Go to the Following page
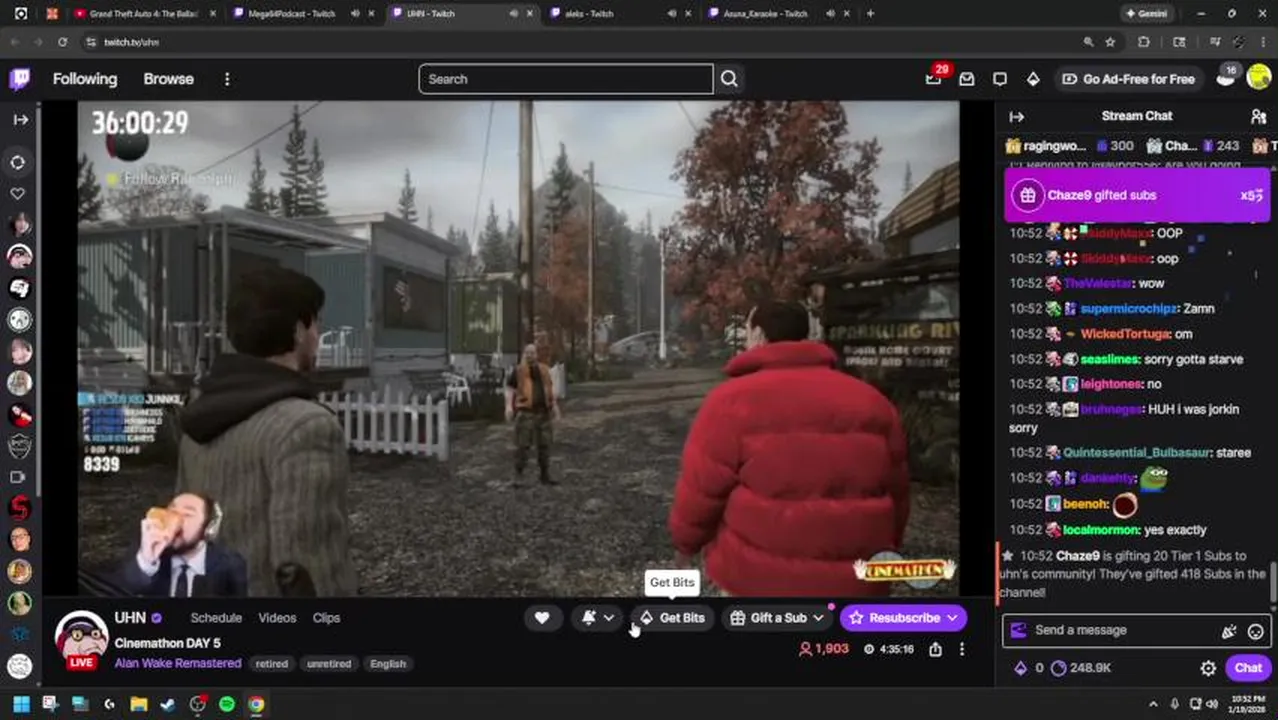Viewport: 1278px width, 720px height. pos(85,79)
